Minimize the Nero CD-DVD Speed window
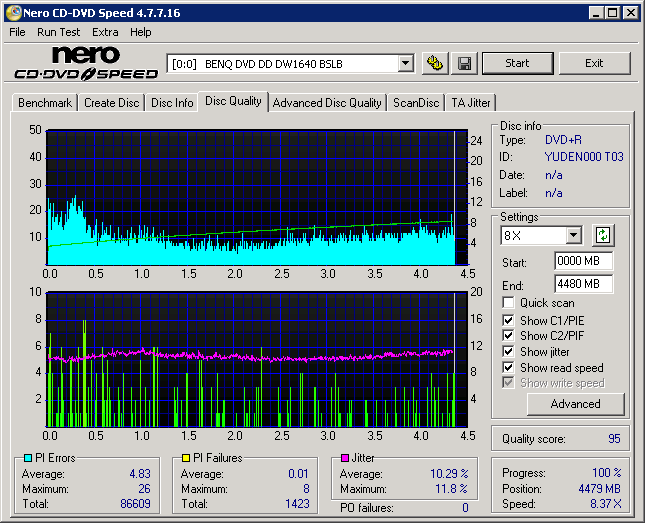Viewport: 645px width, 523px height. click(x=594, y=13)
